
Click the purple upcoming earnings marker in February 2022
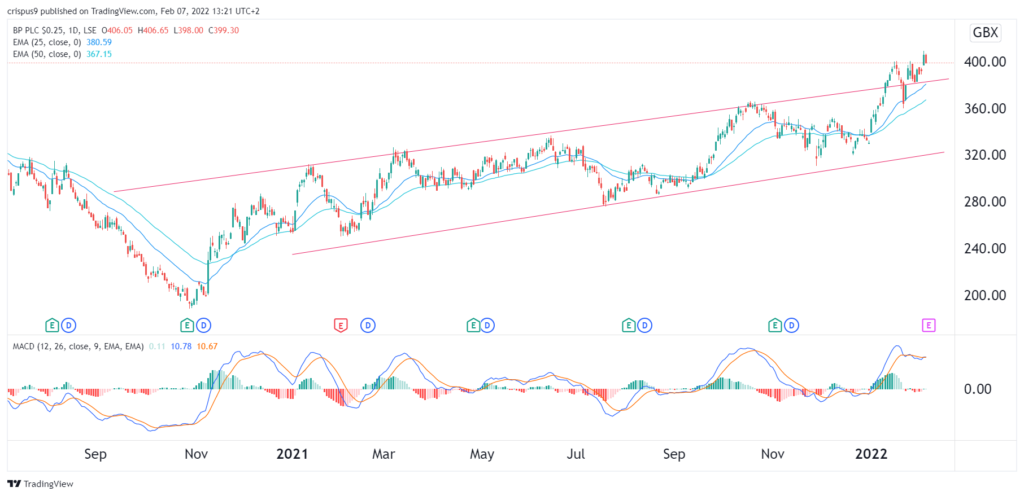(x=927, y=324)
